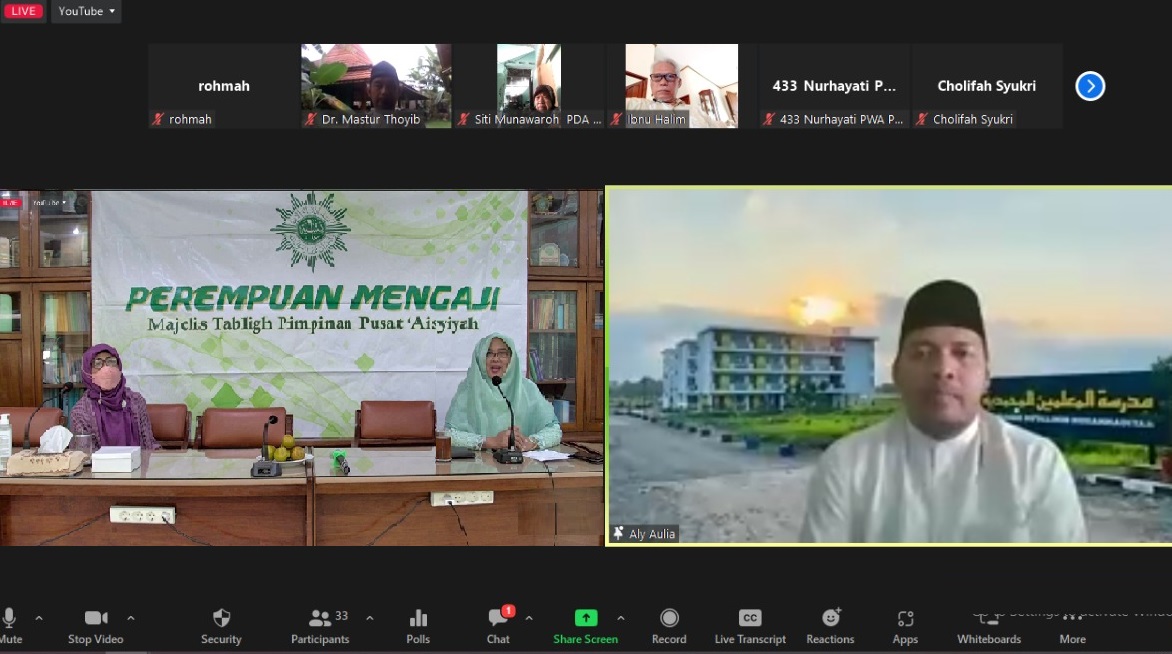Expand the arrow next to Stop Video
The width and height of the screenshot is (1172, 654).
131,618
